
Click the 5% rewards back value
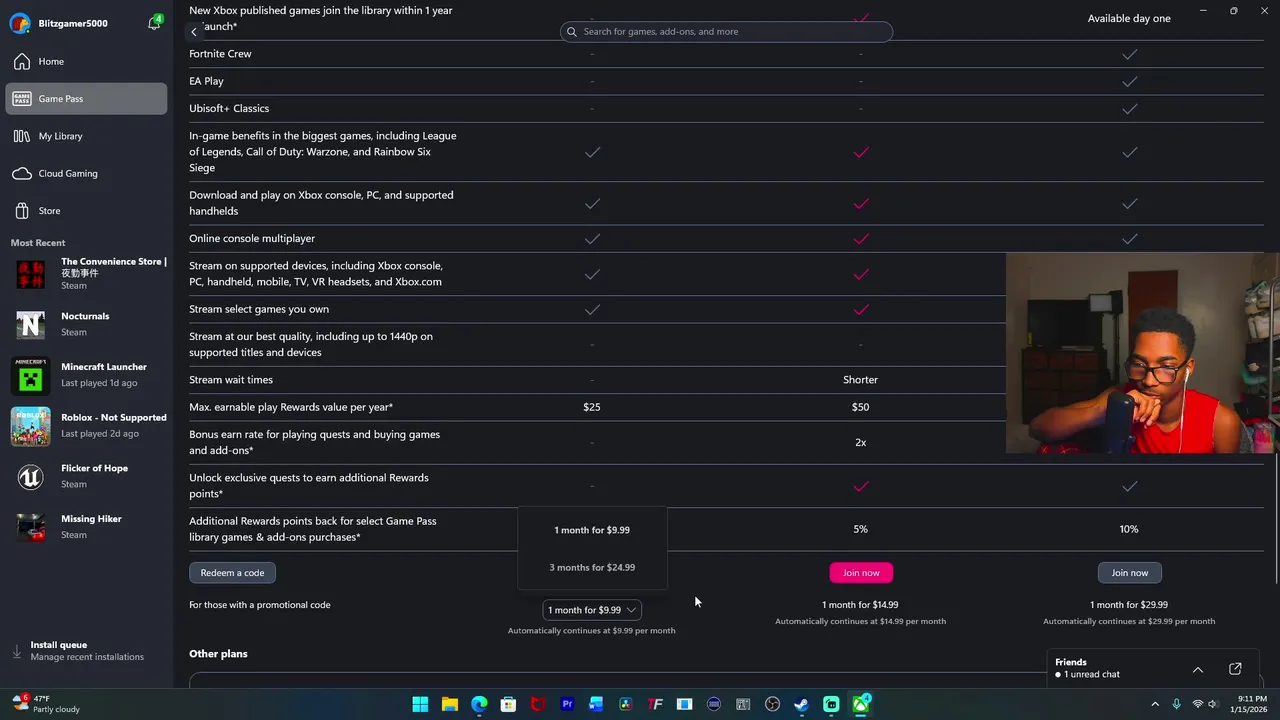pyautogui.click(x=860, y=529)
